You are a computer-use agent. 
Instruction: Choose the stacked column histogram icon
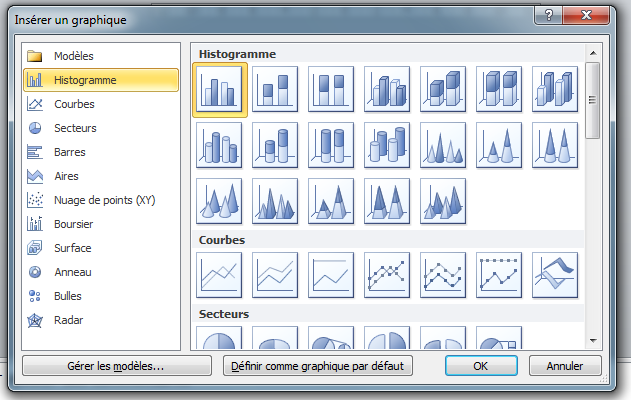[x=275, y=89]
